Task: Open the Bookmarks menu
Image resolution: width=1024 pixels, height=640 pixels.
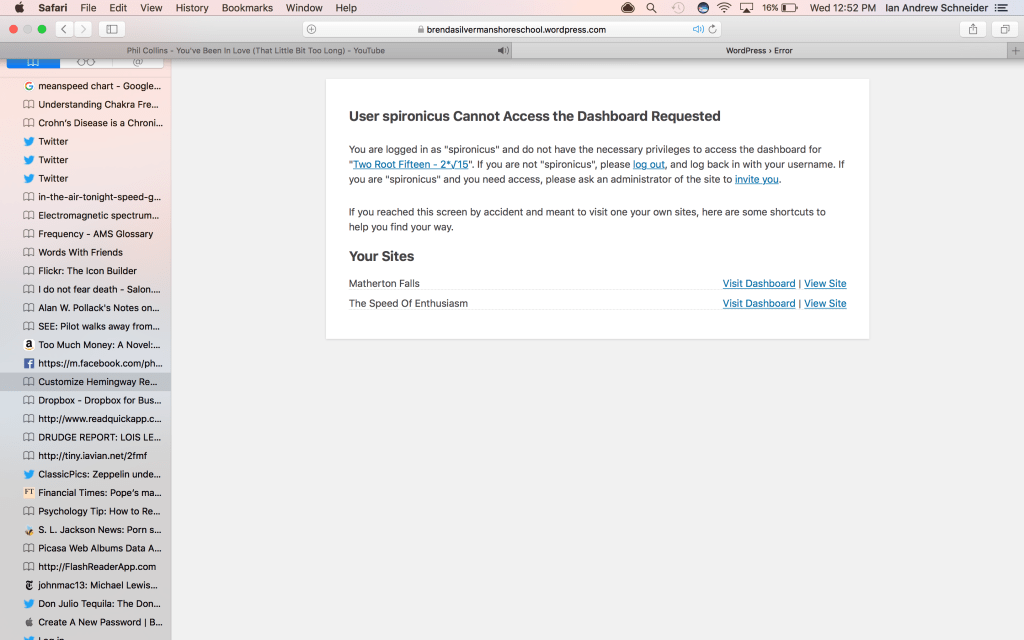Action: pyautogui.click(x=247, y=8)
